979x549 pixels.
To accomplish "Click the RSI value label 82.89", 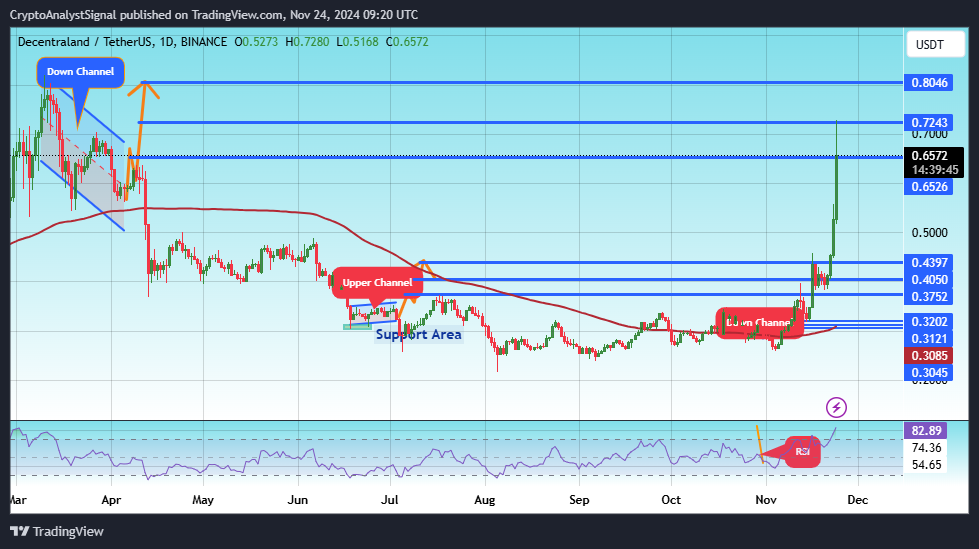I will 926,430.
